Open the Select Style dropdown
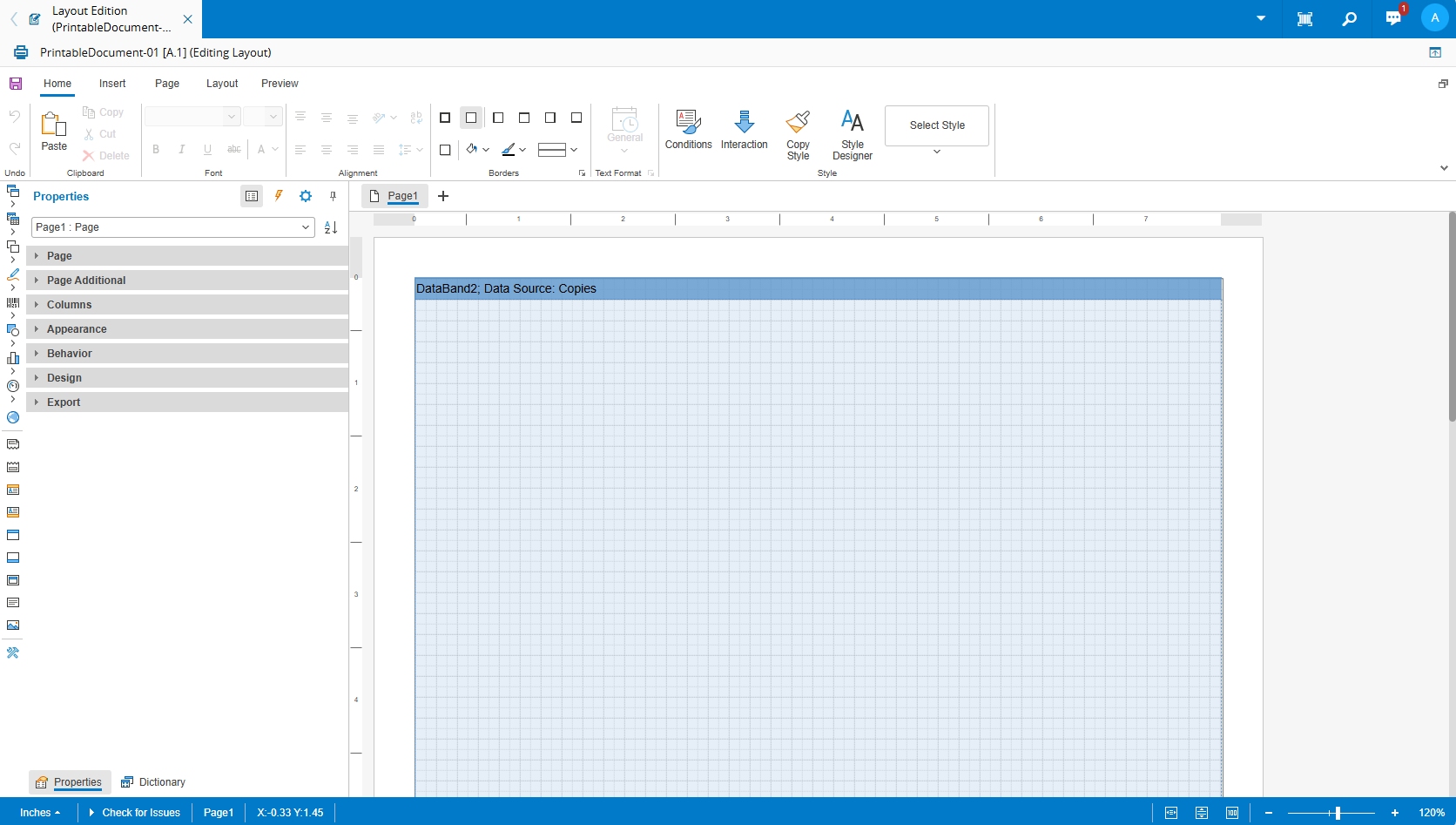Image resolution: width=1456 pixels, height=825 pixels. click(937, 152)
